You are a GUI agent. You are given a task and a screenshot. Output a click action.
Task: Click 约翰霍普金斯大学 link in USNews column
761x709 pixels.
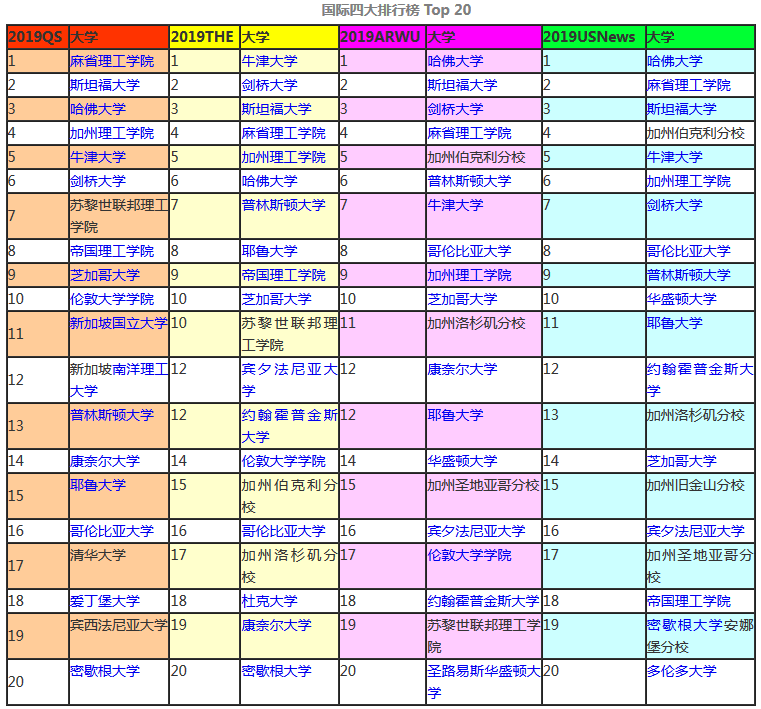(x=700, y=380)
